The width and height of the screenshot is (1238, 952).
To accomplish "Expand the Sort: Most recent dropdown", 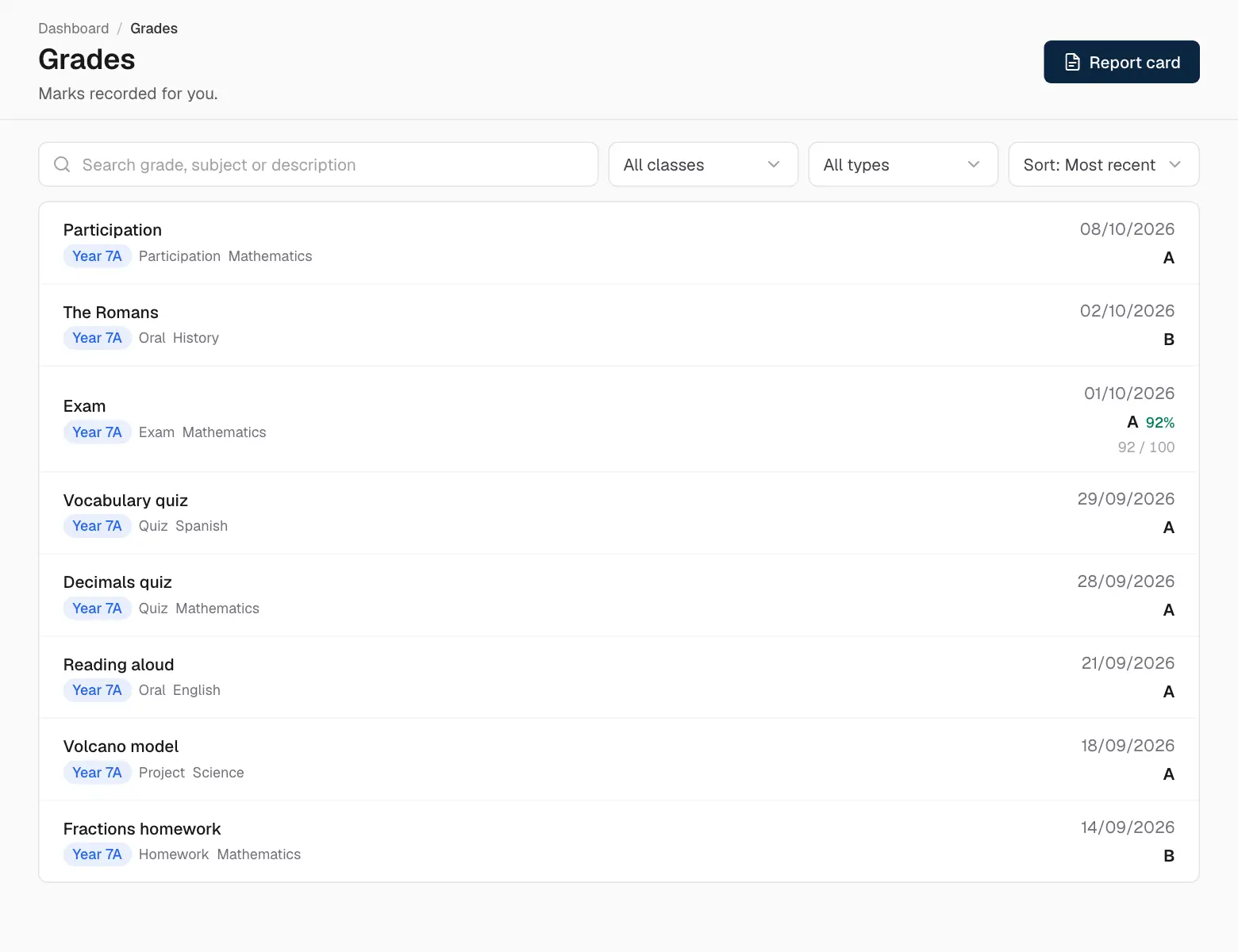I will click(x=1104, y=164).
